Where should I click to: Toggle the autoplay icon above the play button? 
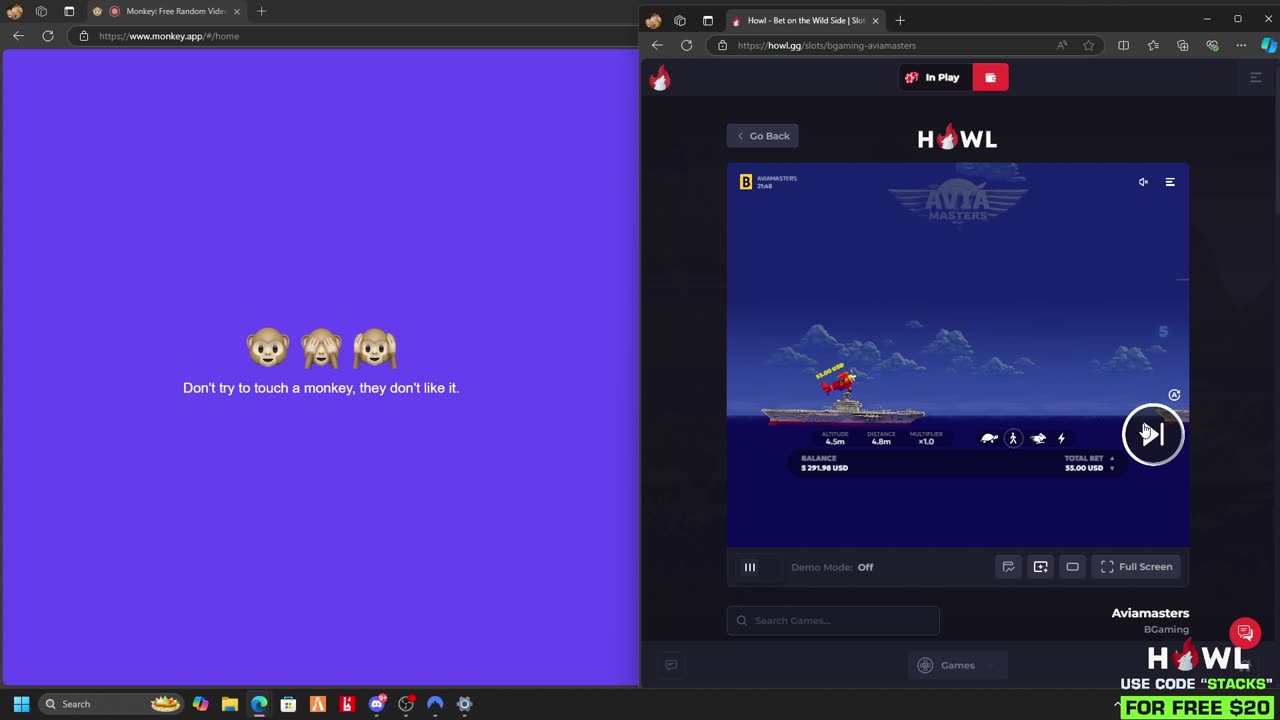point(1174,395)
